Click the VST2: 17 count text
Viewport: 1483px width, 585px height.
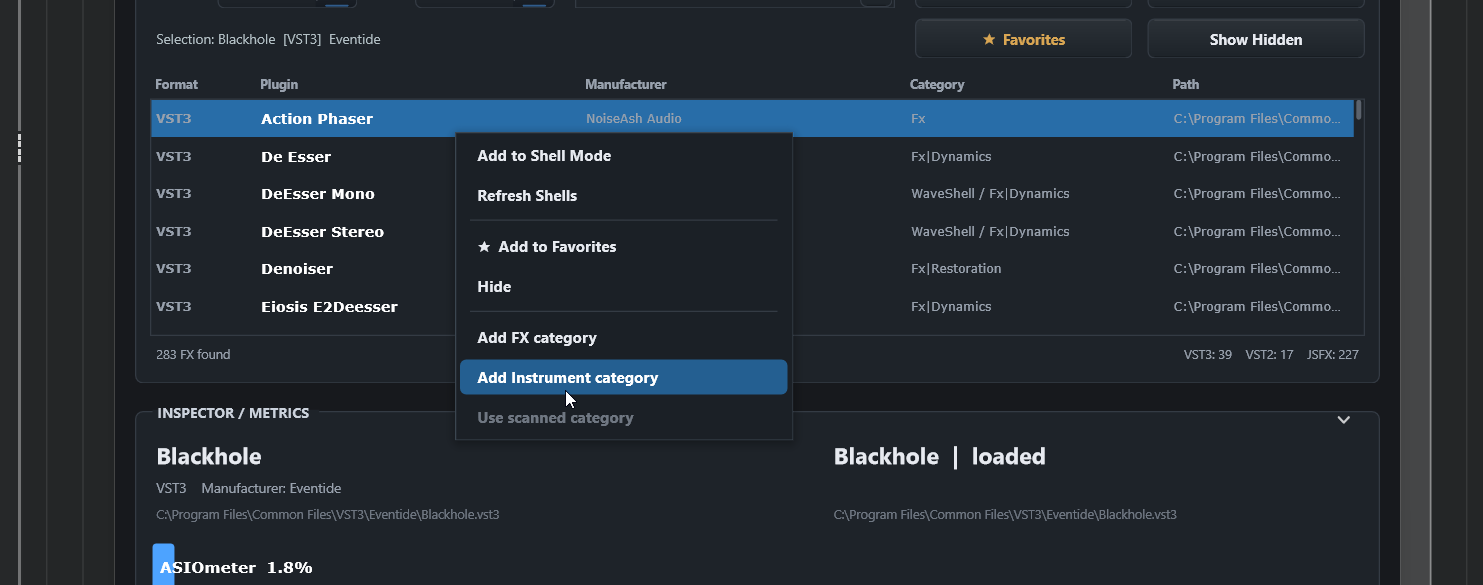coord(1269,355)
